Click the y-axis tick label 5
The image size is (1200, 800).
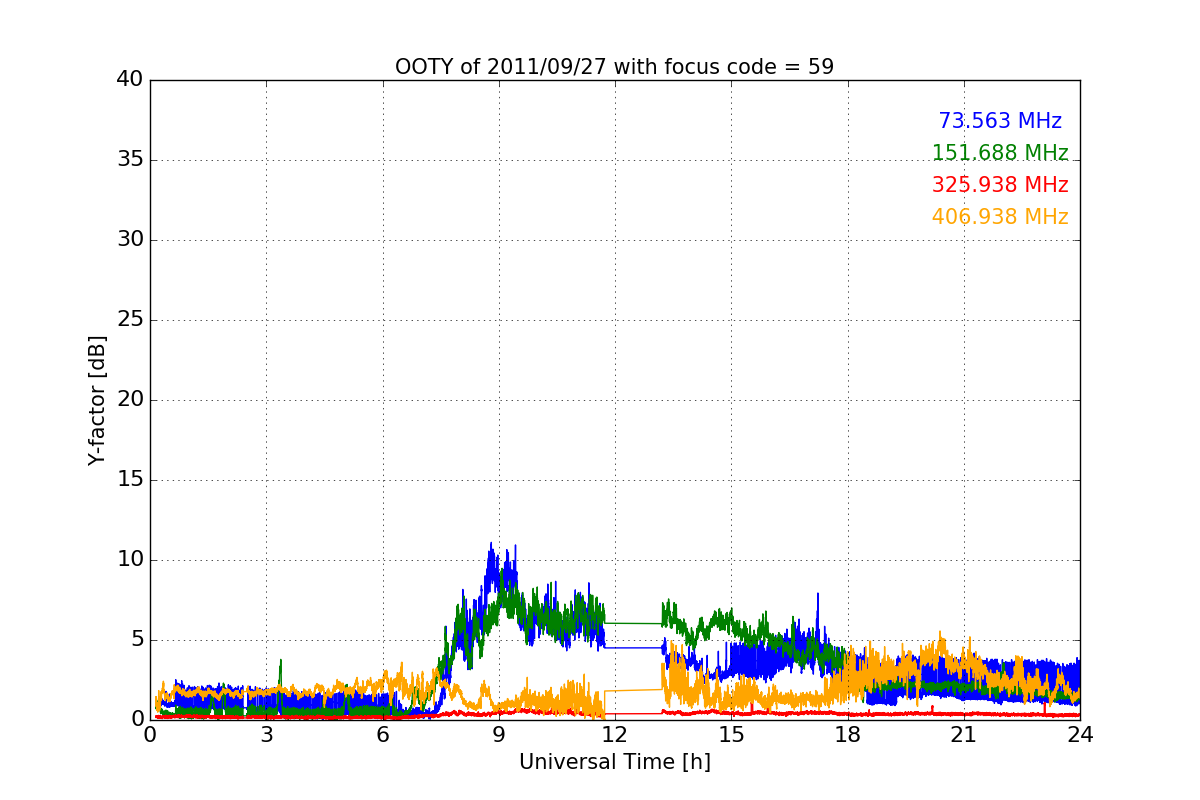point(137,640)
